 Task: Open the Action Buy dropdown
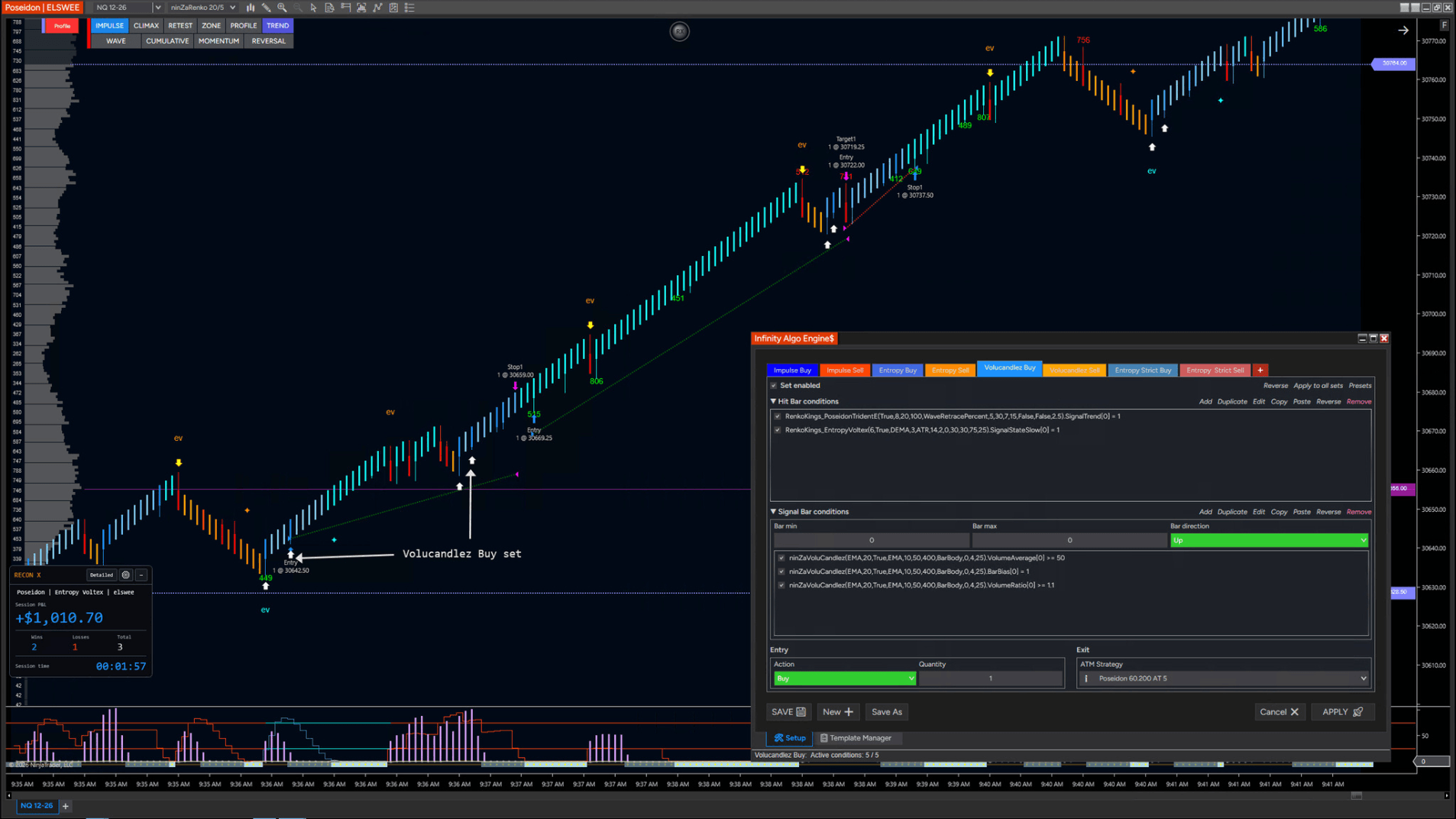coord(844,678)
